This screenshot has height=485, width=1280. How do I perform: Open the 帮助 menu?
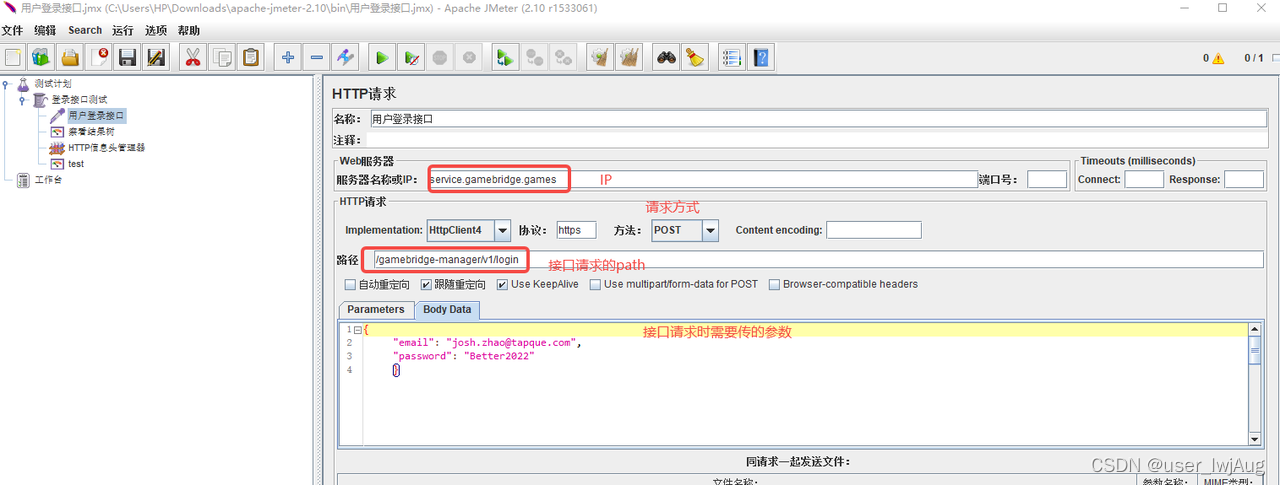(x=189, y=30)
